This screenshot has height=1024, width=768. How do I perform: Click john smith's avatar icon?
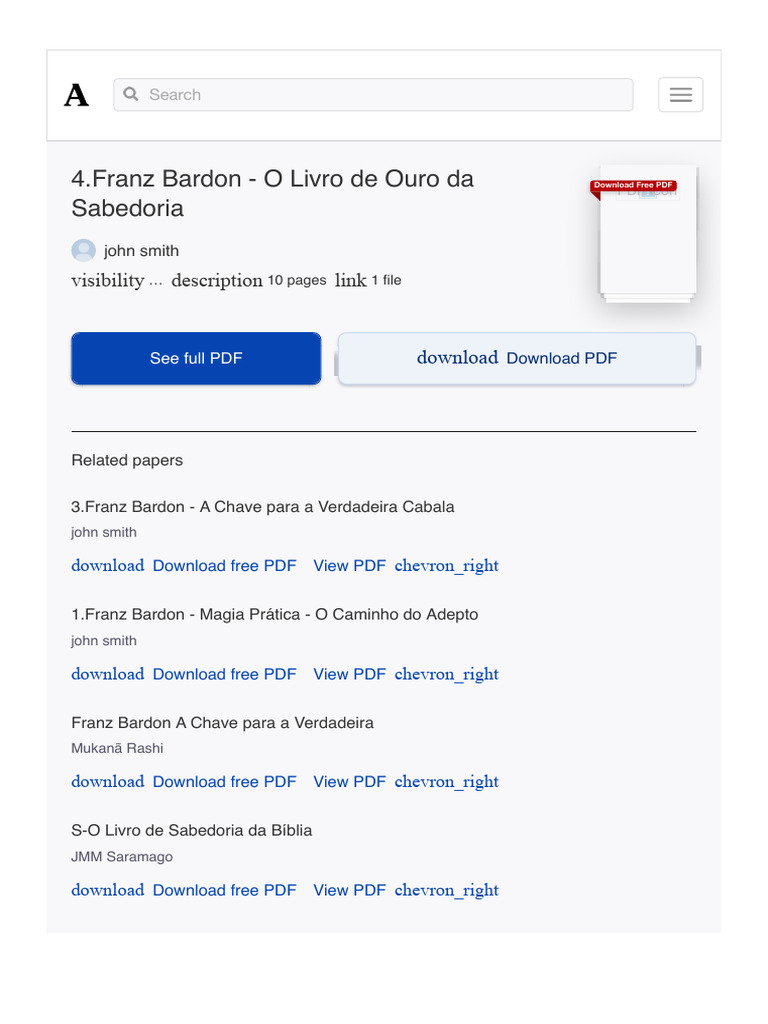[84, 251]
